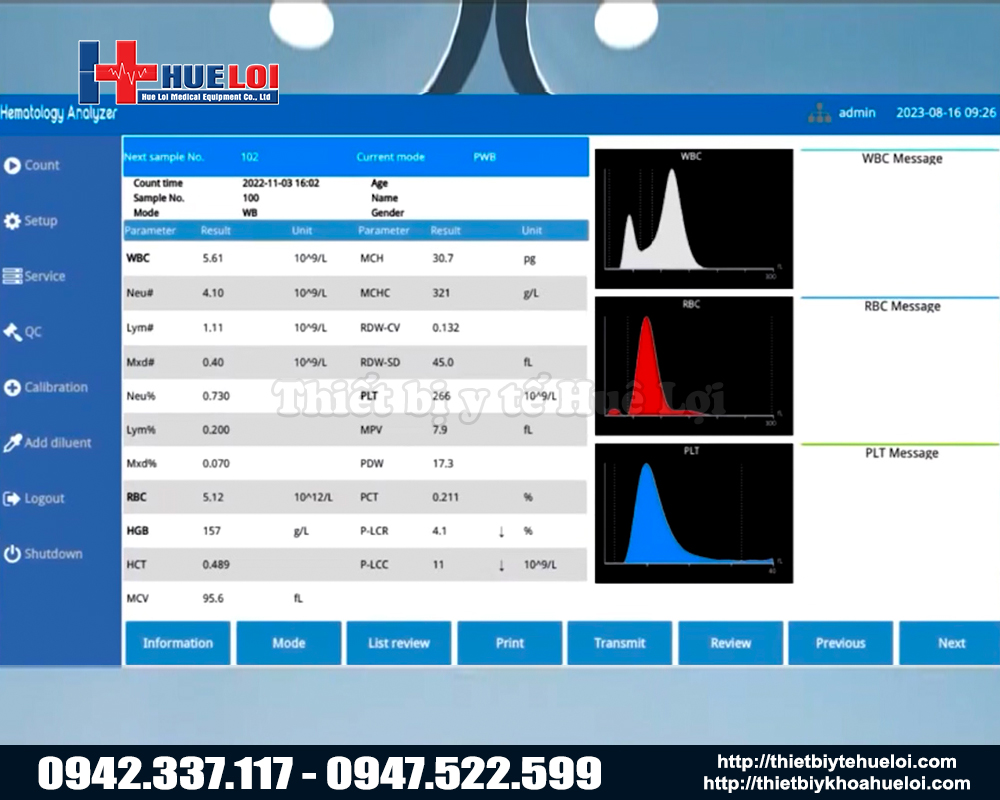
Task: Click the Review button
Action: tap(730, 643)
